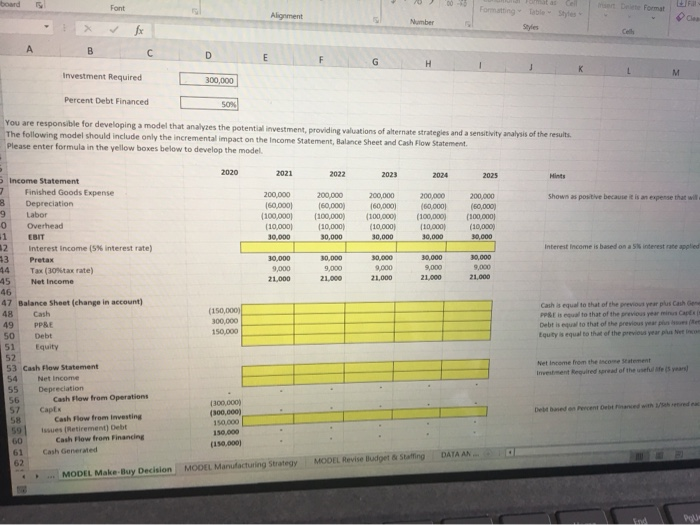Click EBIT 2021 value 30,000

279,237
